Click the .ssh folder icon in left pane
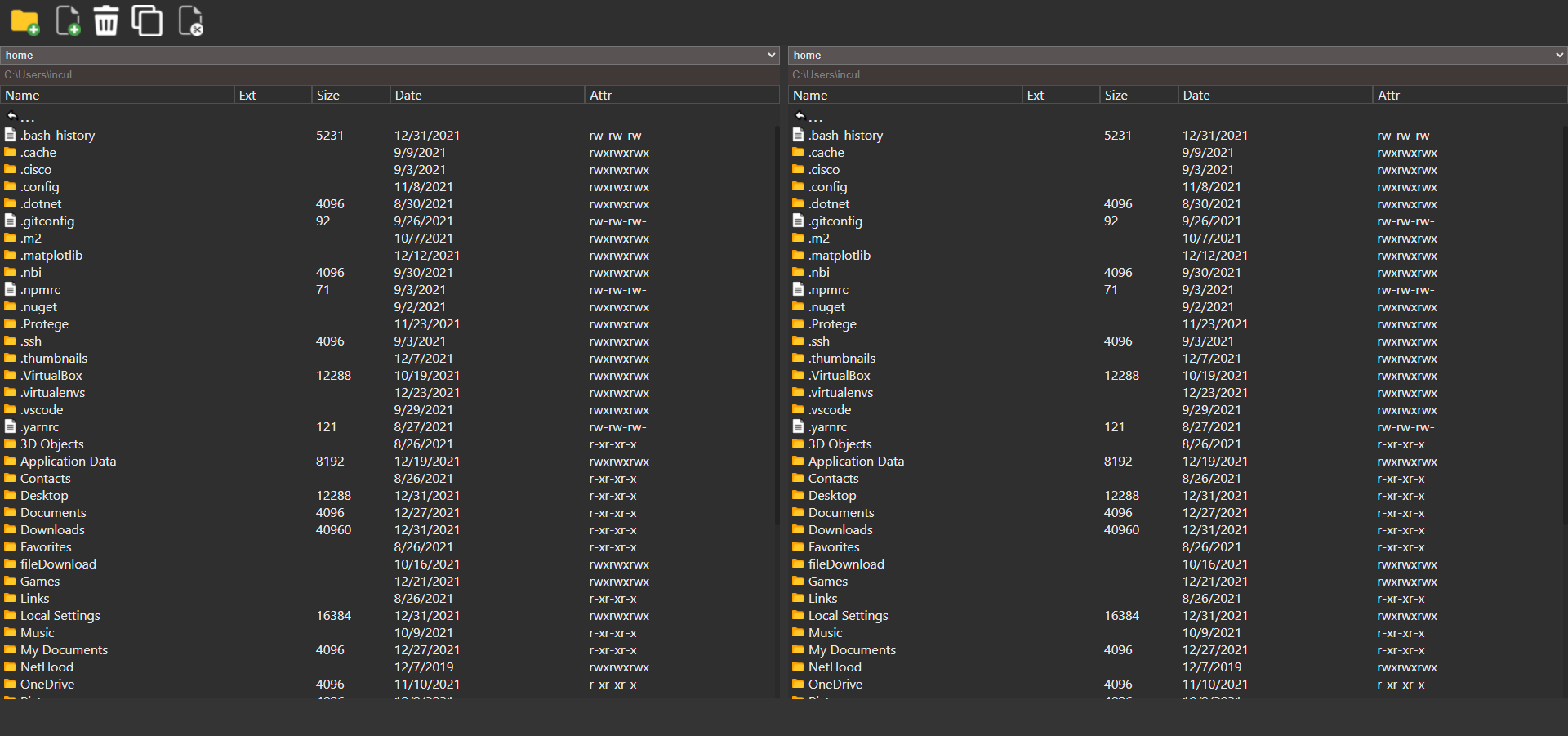This screenshot has height=736, width=1568. (x=11, y=341)
